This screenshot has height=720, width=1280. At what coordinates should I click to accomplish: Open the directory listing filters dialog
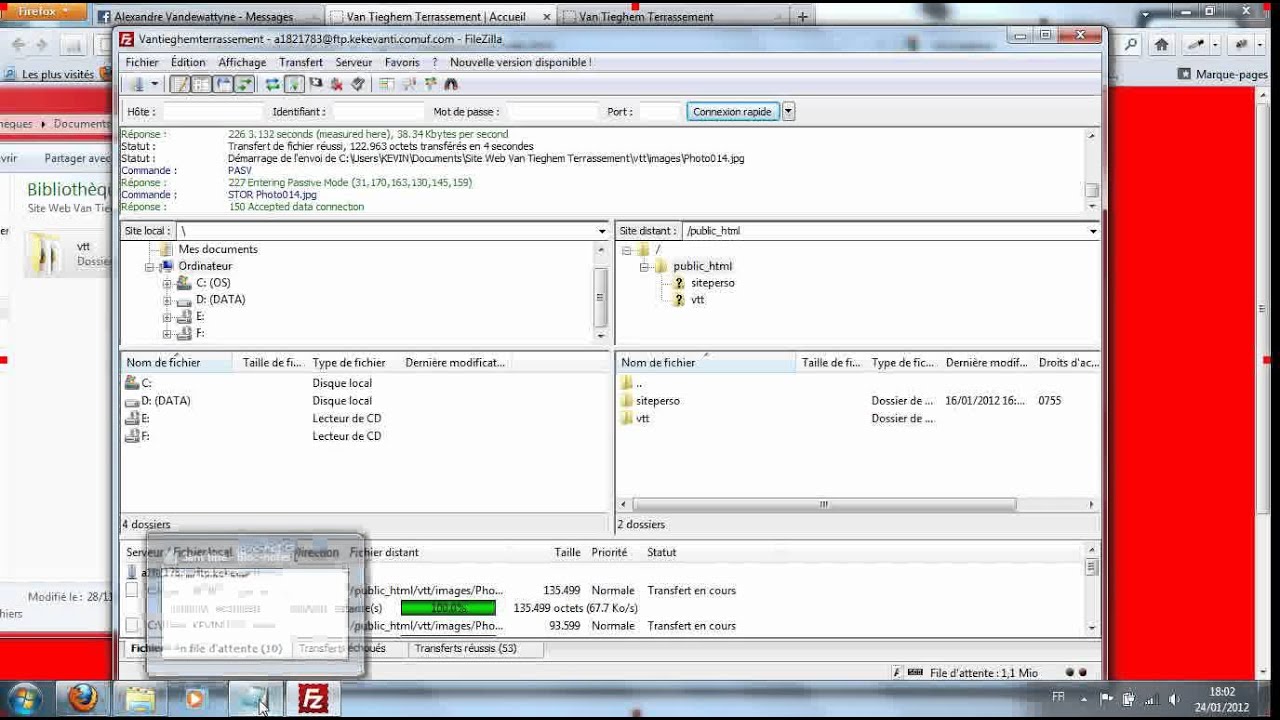[386, 85]
